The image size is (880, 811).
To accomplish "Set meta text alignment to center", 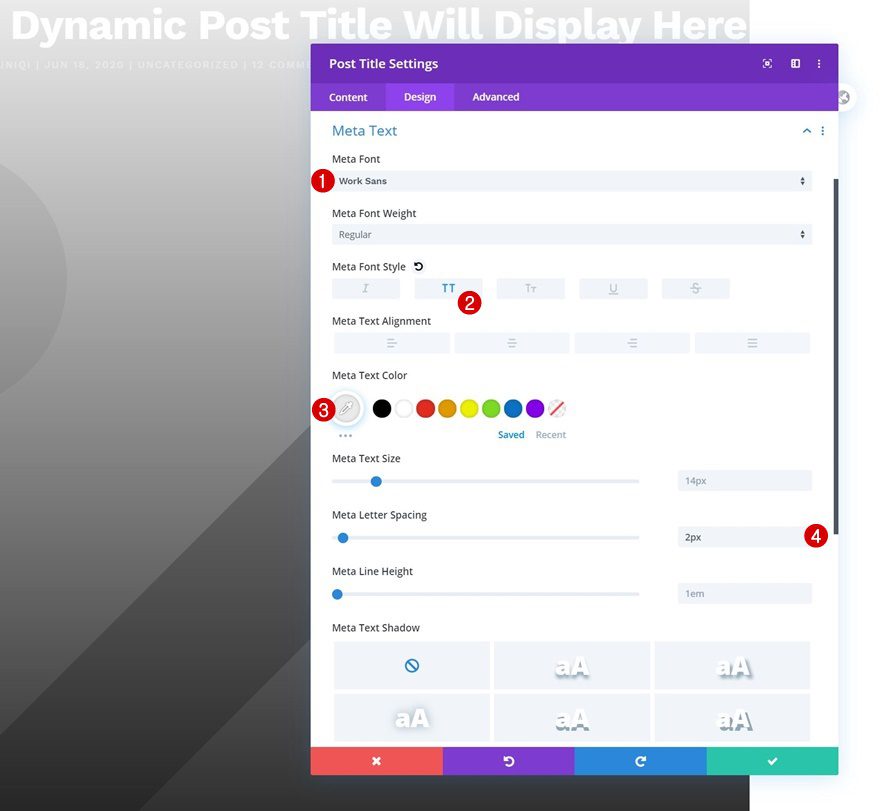I will [512, 342].
